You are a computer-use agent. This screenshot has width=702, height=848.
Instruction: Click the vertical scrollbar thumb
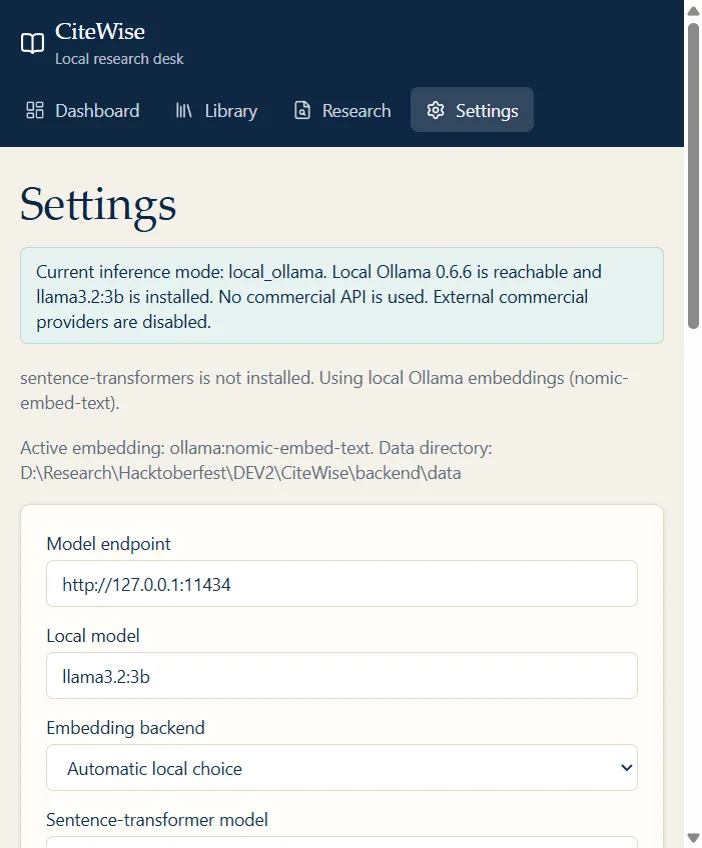[693, 176]
